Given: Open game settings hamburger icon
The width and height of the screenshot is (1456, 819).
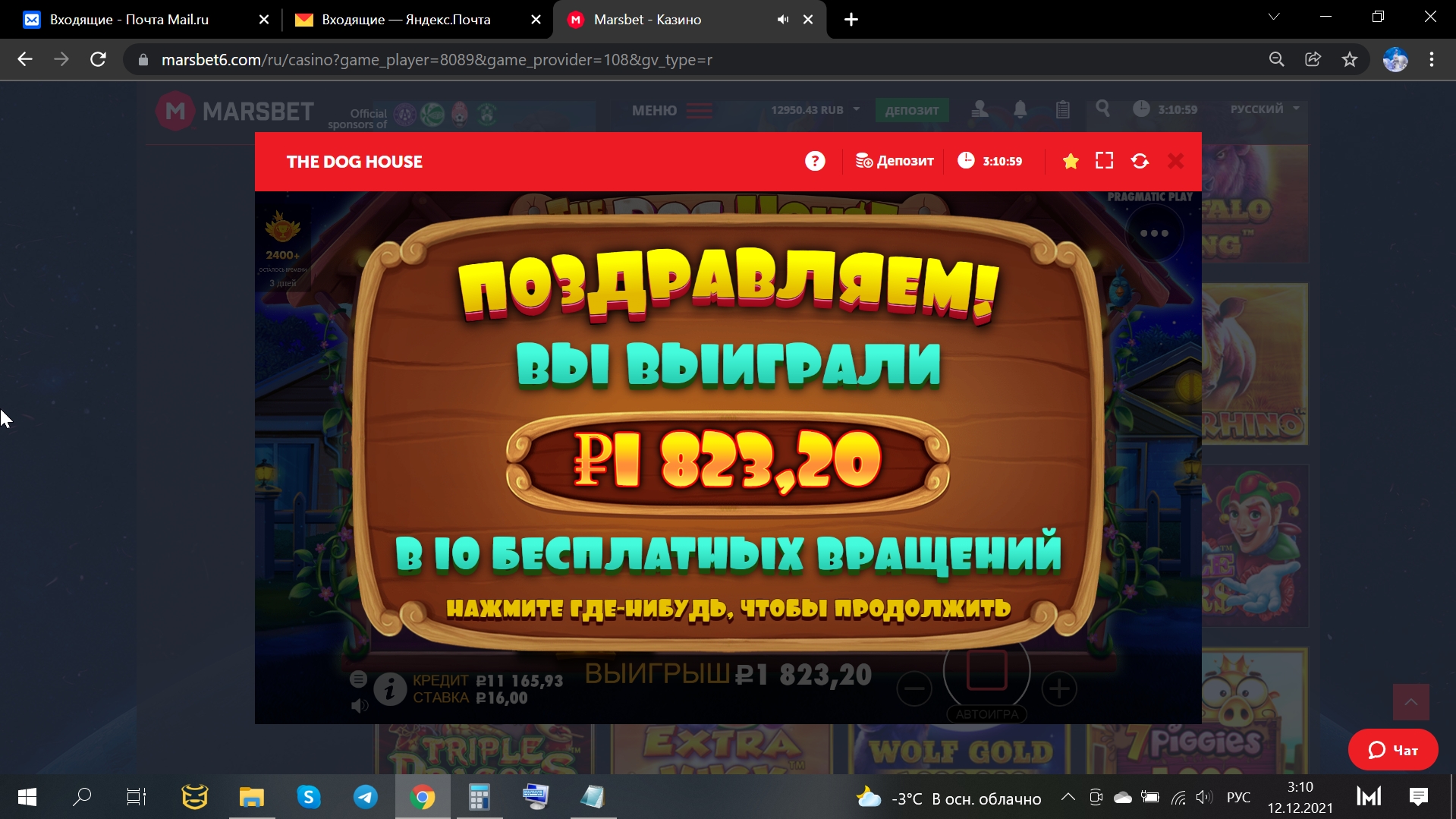Looking at the screenshot, I should 358,679.
